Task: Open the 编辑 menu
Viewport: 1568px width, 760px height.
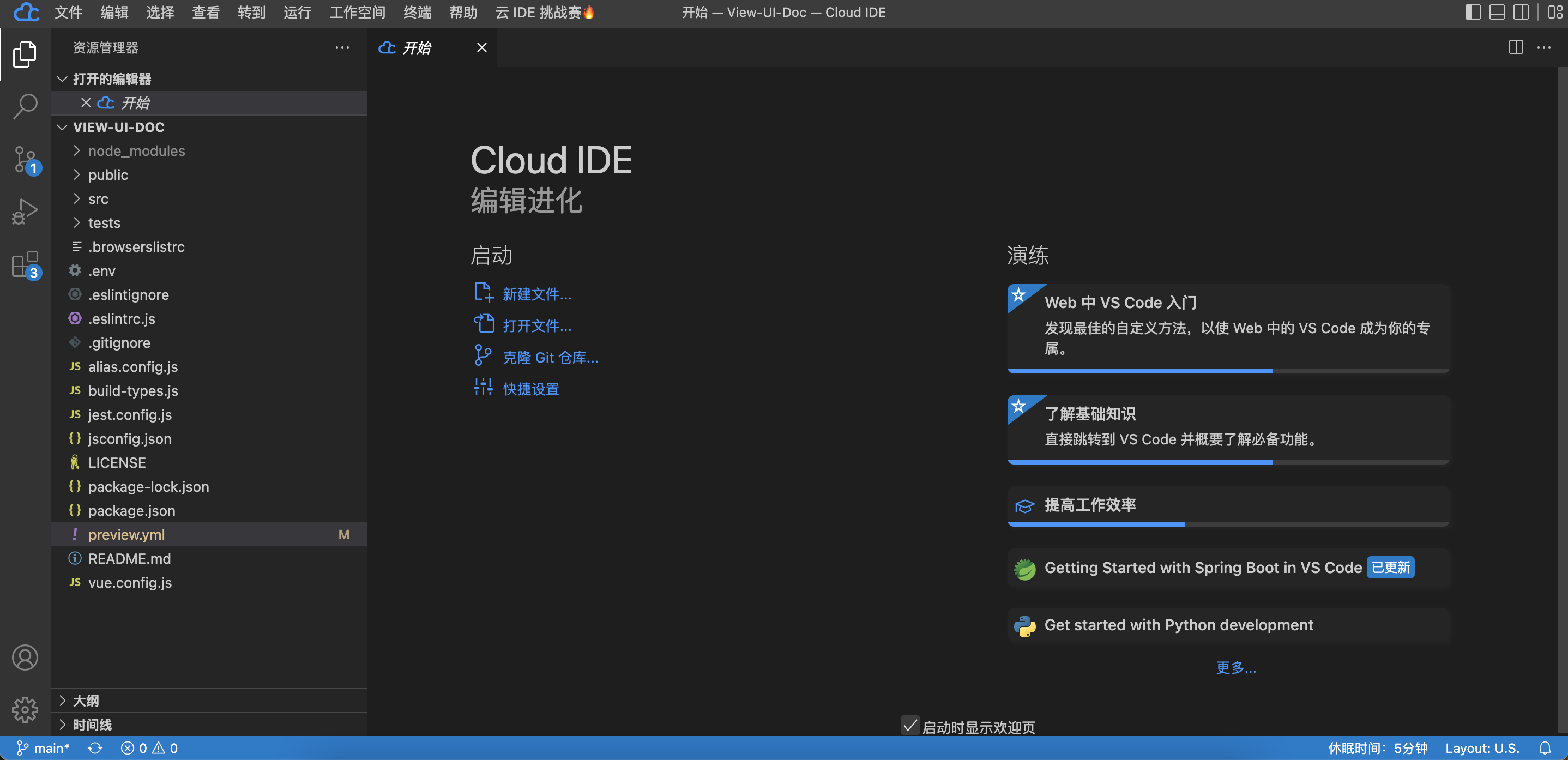Action: click(114, 12)
